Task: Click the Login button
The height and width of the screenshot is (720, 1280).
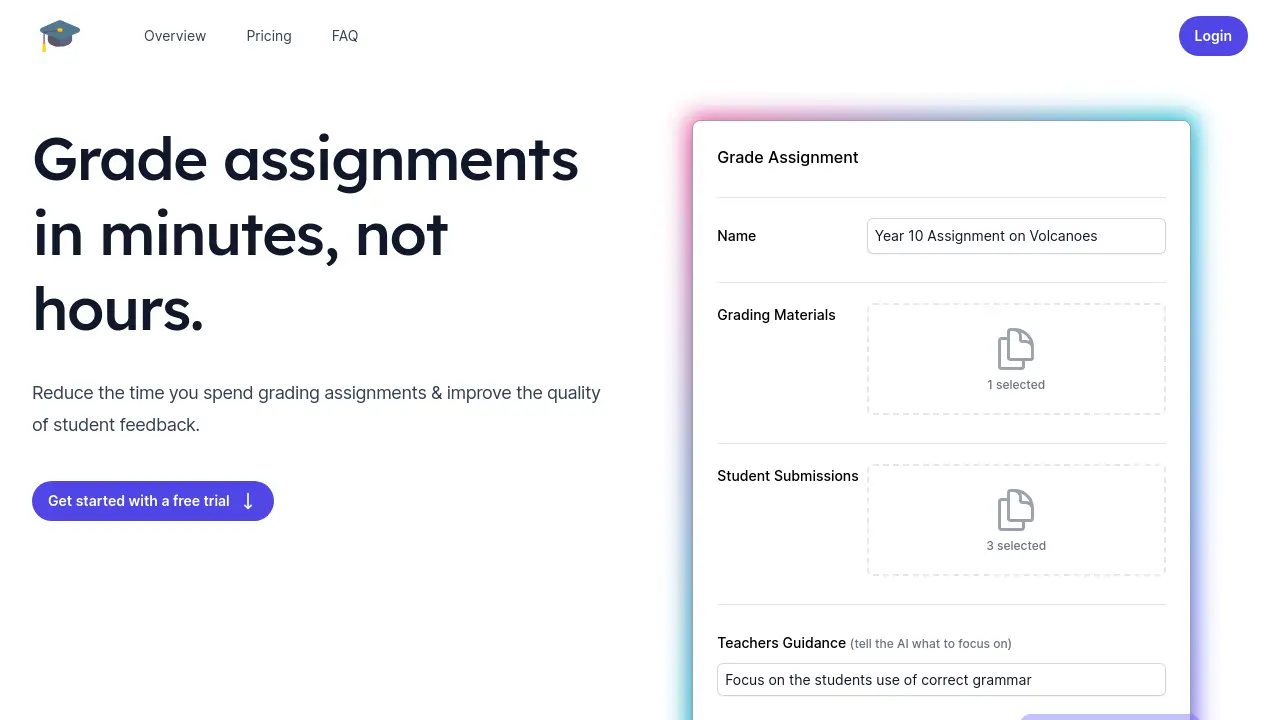Action: tap(1213, 36)
